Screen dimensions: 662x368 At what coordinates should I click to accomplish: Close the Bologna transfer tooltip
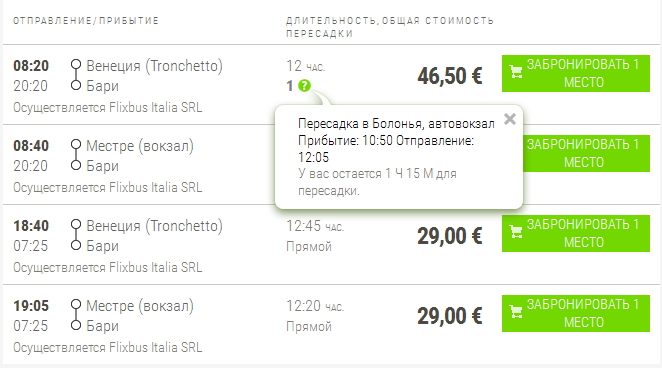(510, 119)
